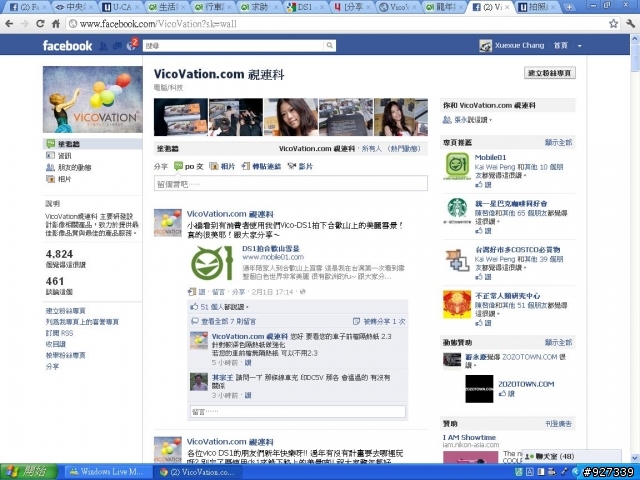Image resolution: width=640 pixels, height=480 pixels.
Task: Open messages icon in Facebook header
Action: click(117, 46)
